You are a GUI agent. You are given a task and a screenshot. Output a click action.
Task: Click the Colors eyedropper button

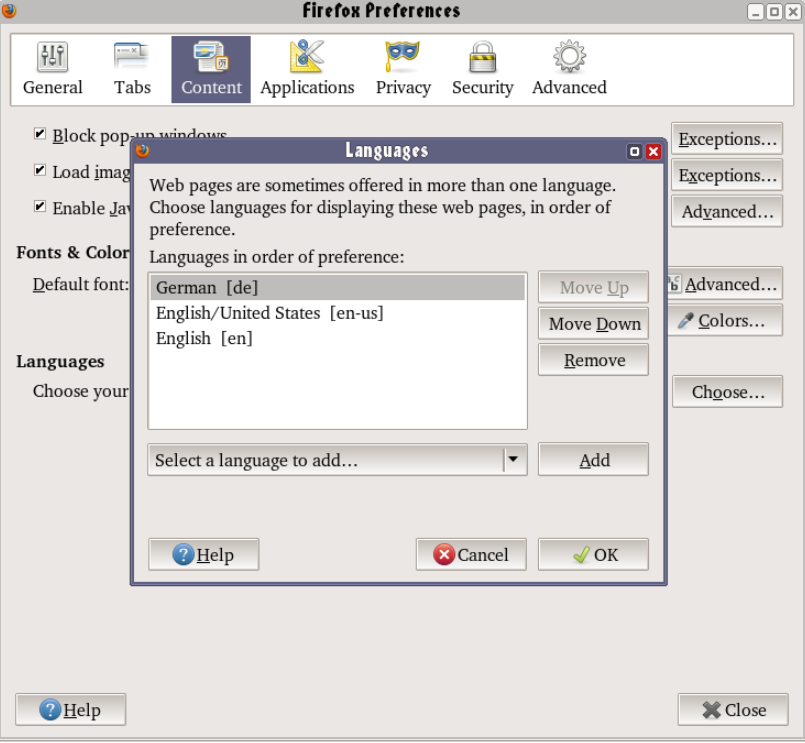click(725, 321)
